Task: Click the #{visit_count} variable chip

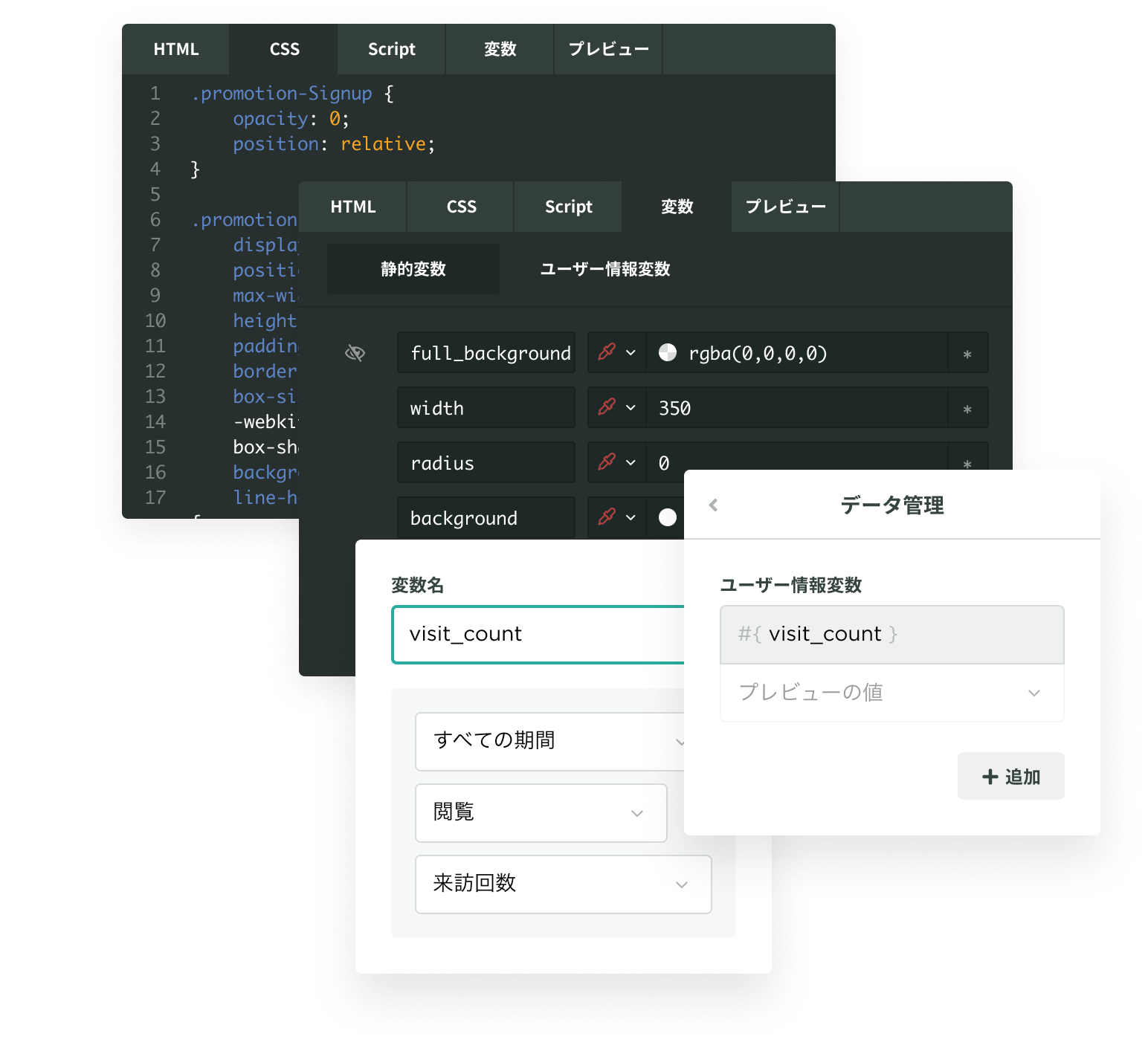Action: point(891,634)
